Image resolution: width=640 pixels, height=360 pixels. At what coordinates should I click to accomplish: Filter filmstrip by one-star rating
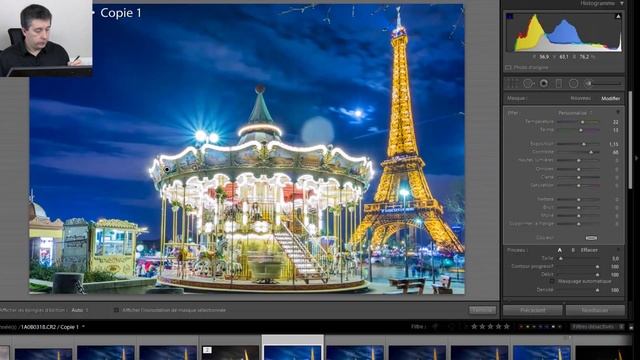tap(474, 327)
